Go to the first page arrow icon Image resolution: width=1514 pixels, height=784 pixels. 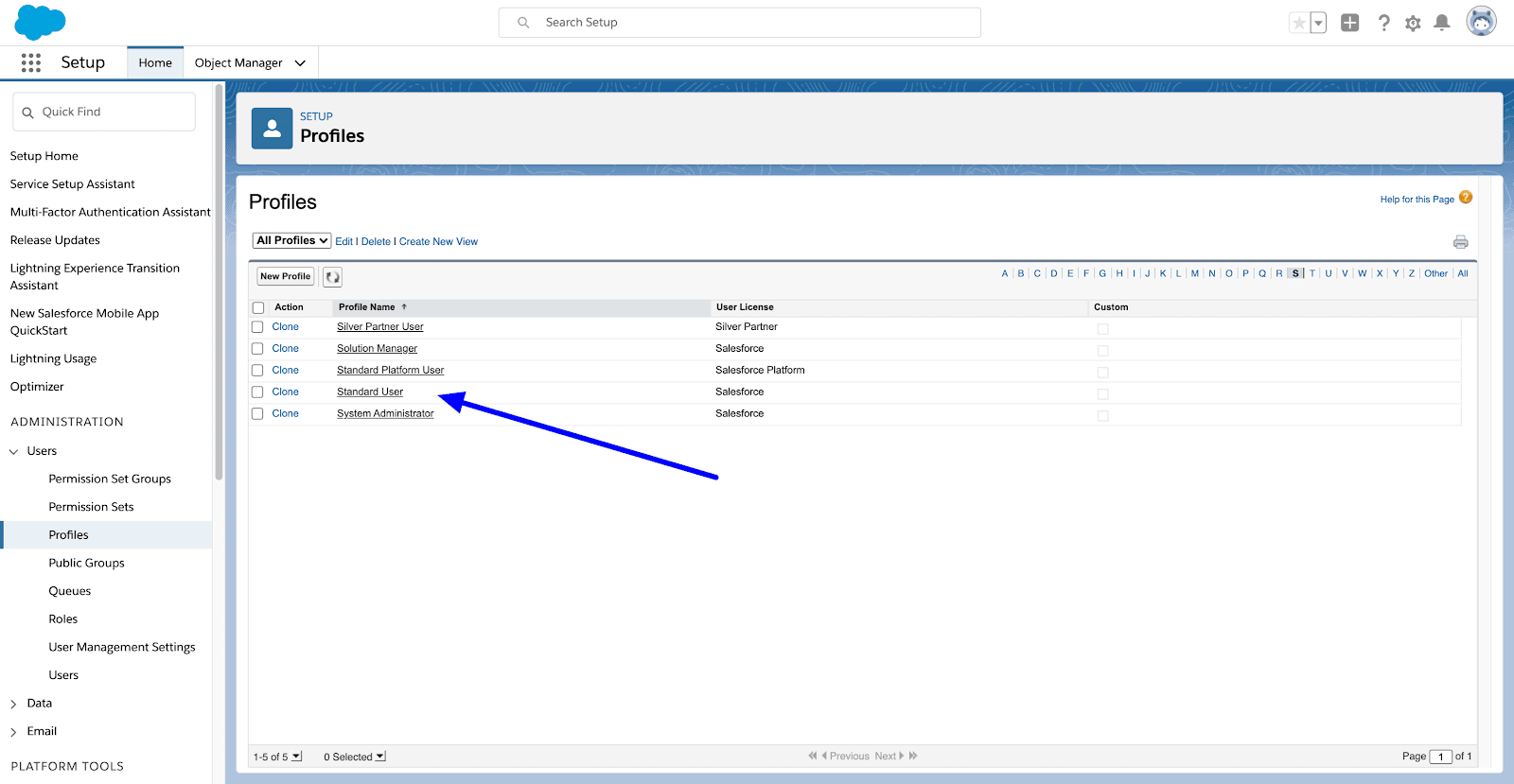[x=812, y=756]
